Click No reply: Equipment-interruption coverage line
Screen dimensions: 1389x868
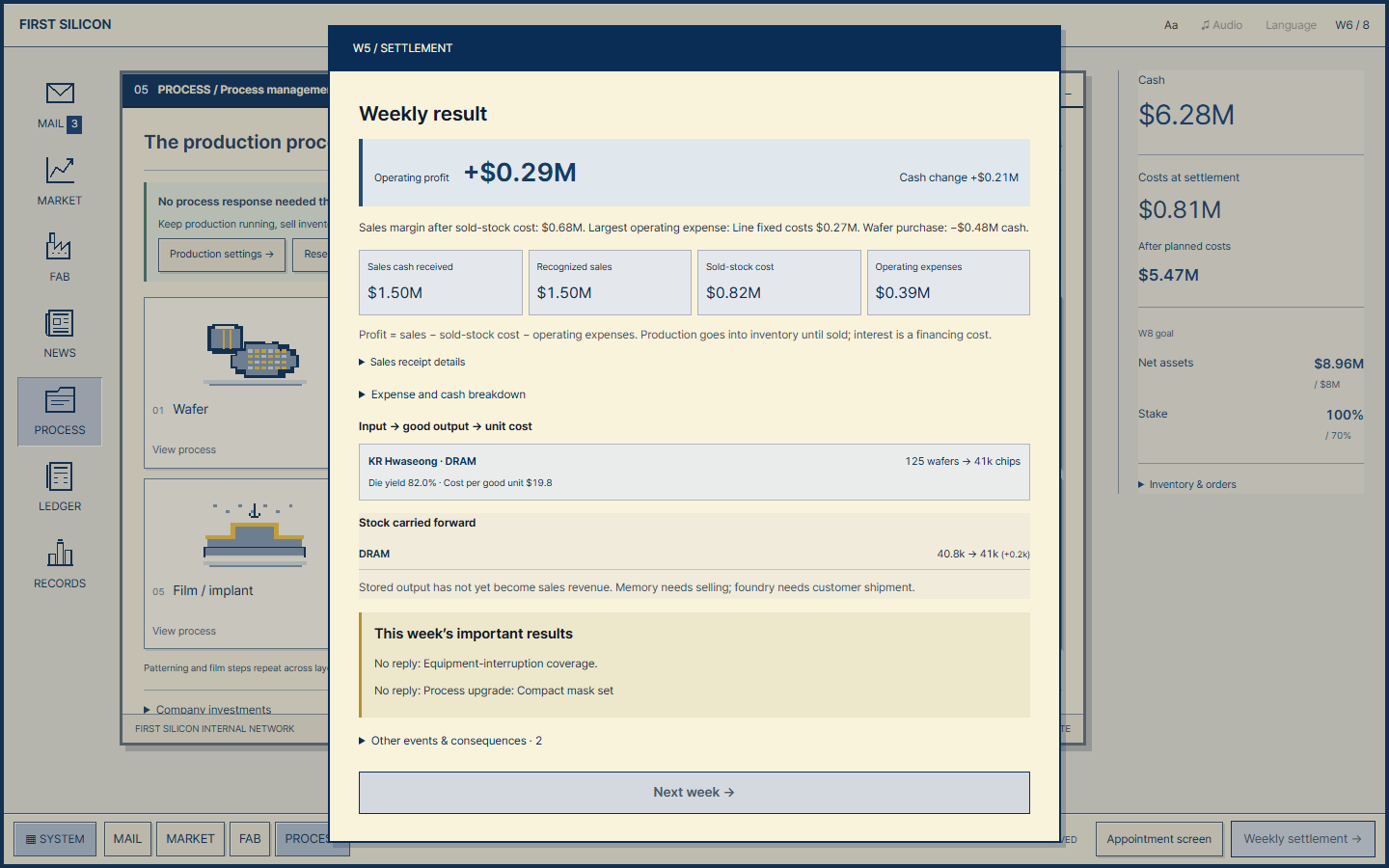[x=486, y=664]
